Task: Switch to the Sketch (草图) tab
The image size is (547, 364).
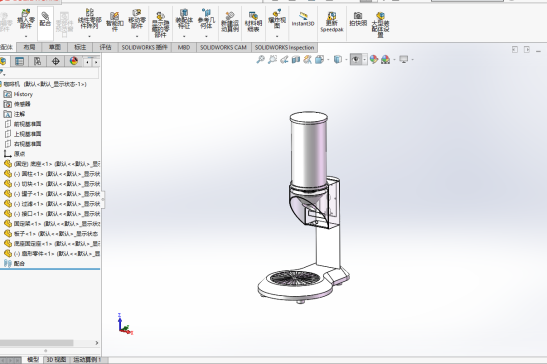Action: coord(54,47)
